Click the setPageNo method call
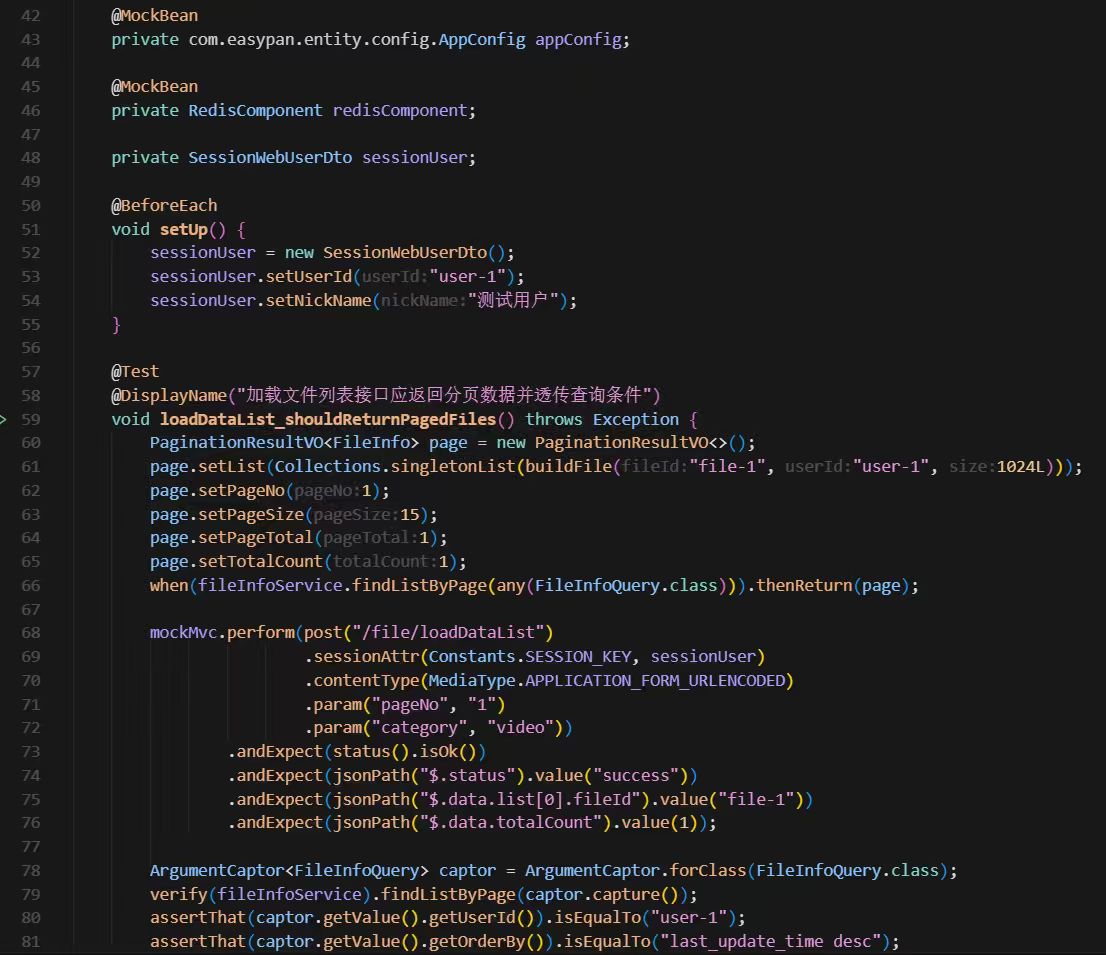The height and width of the screenshot is (955, 1106). coord(241,491)
